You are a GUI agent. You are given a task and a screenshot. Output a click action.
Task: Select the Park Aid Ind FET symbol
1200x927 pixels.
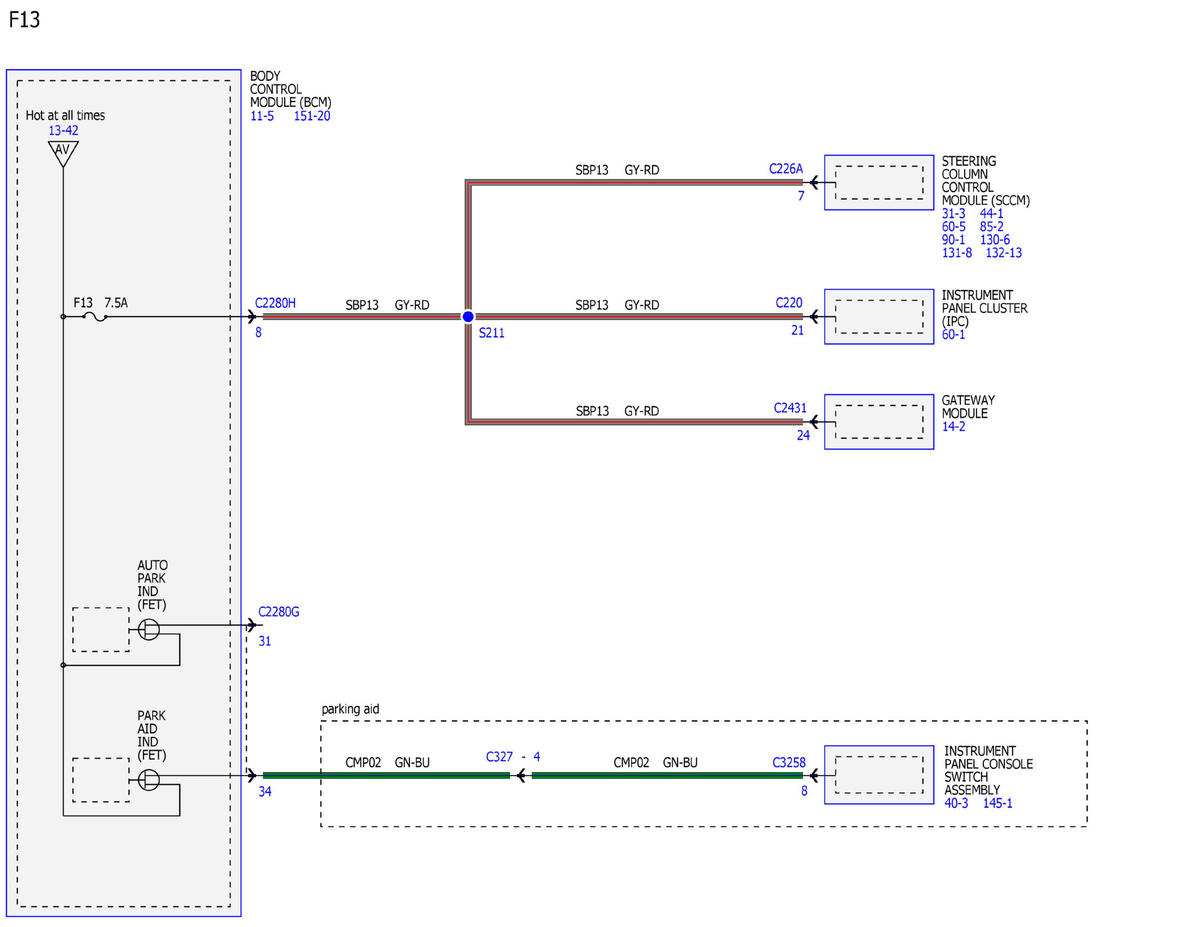tap(148, 780)
